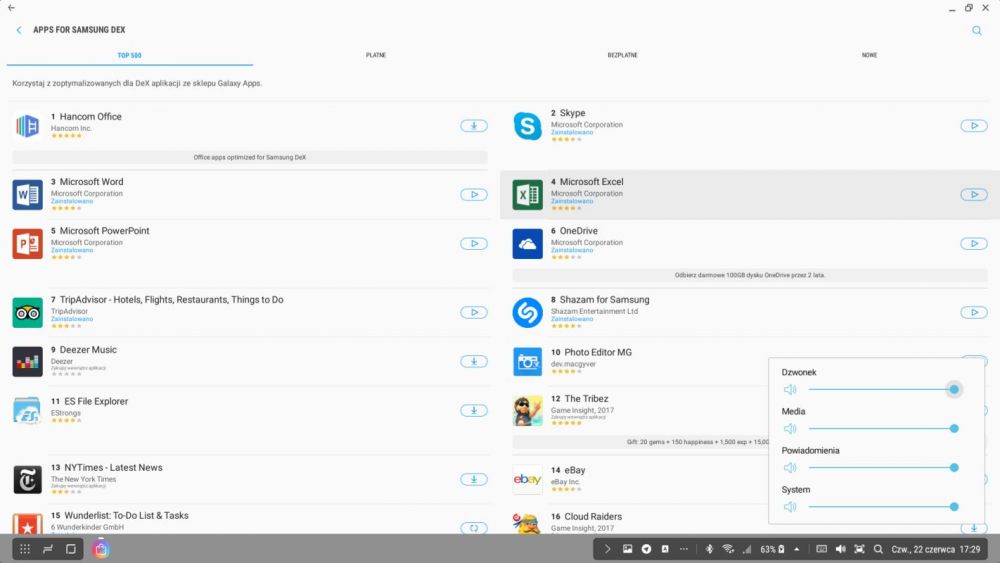Mute Media with its speaker icon
Viewport: 1000px width, 563px height.
tap(790, 428)
